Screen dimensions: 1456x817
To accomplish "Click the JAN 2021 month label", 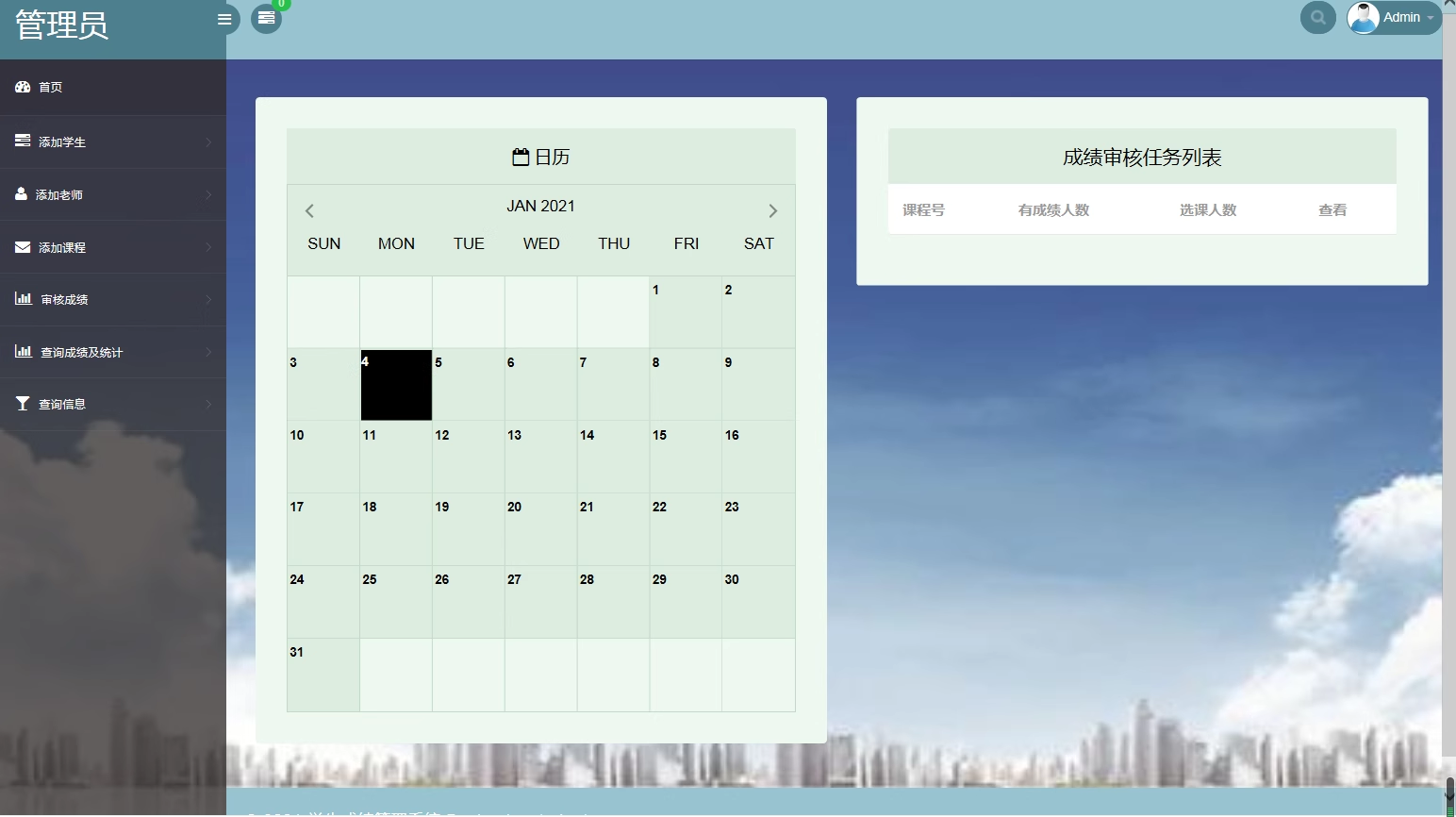I will [540, 206].
